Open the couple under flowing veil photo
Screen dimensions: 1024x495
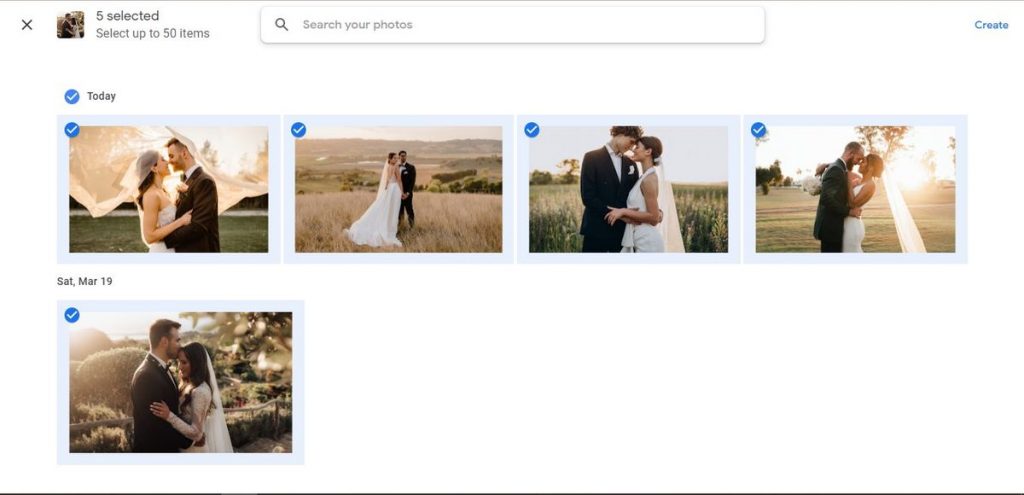[168, 190]
